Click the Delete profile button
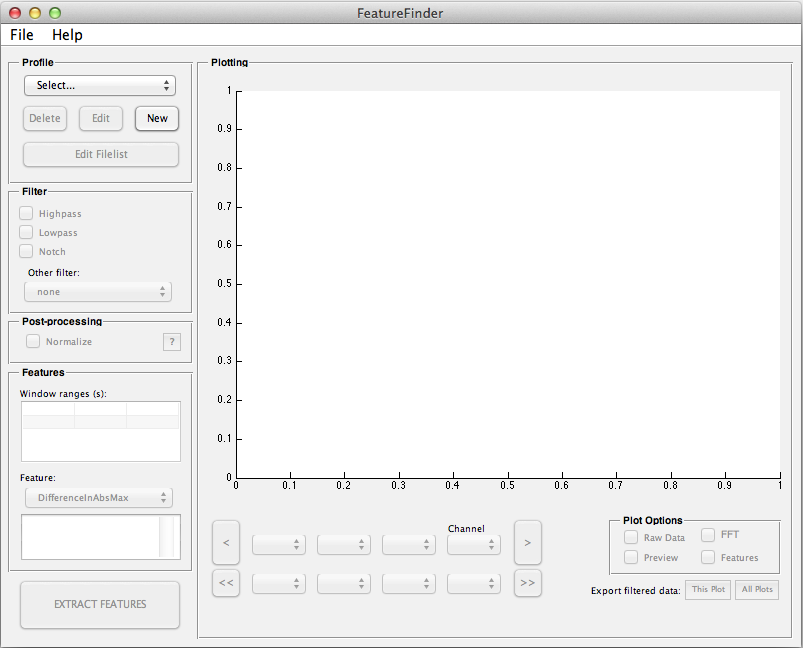 pyautogui.click(x=45, y=118)
